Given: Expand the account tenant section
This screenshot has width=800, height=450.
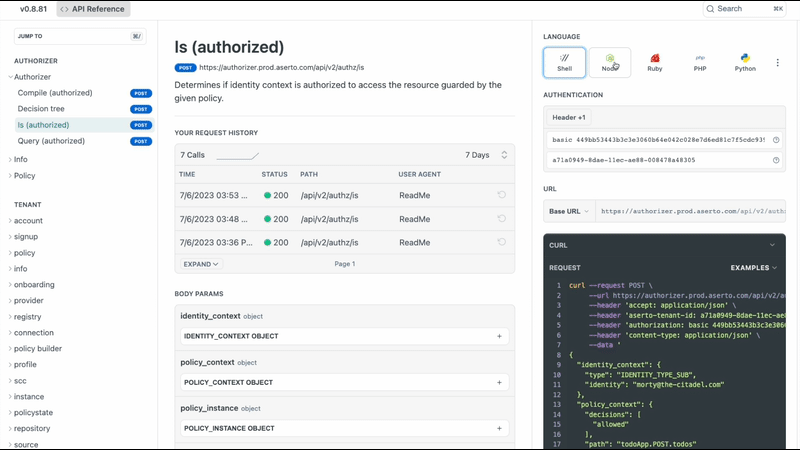Looking at the screenshot, I should [10, 220].
